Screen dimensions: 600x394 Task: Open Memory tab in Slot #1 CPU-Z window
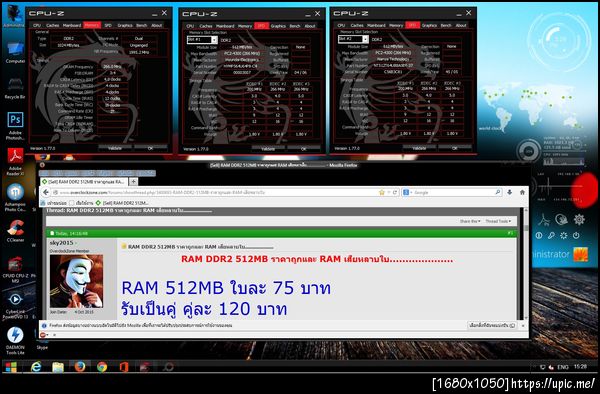pyautogui.click(x=245, y=26)
